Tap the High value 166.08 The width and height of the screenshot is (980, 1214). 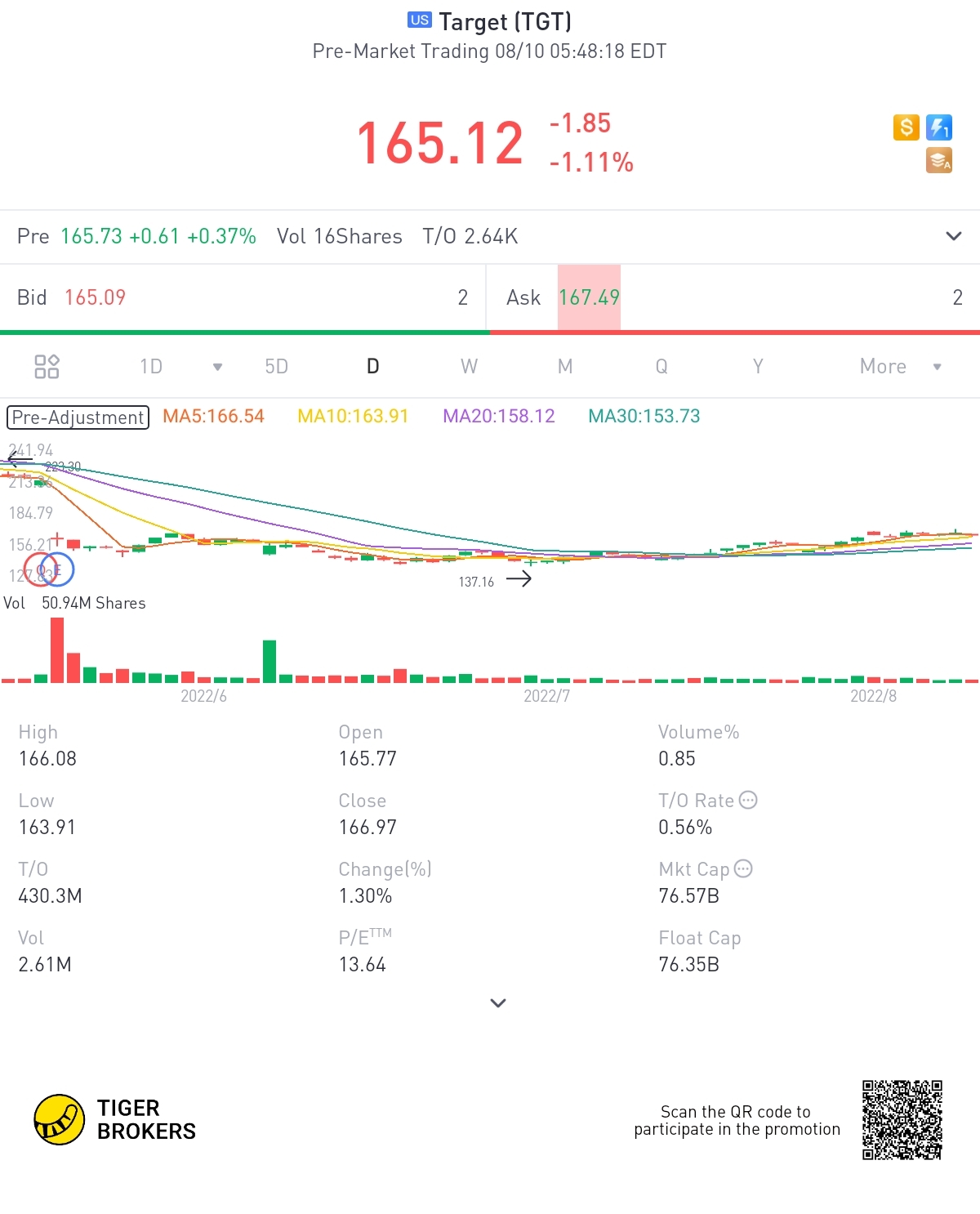coord(47,759)
